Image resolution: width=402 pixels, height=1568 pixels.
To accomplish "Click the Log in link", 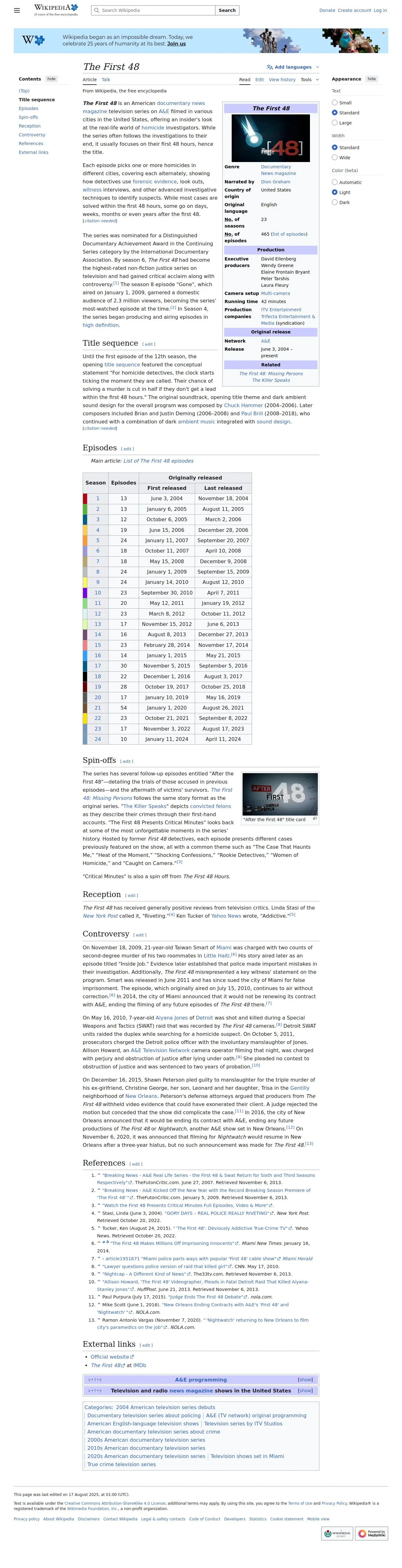I will [381, 10].
